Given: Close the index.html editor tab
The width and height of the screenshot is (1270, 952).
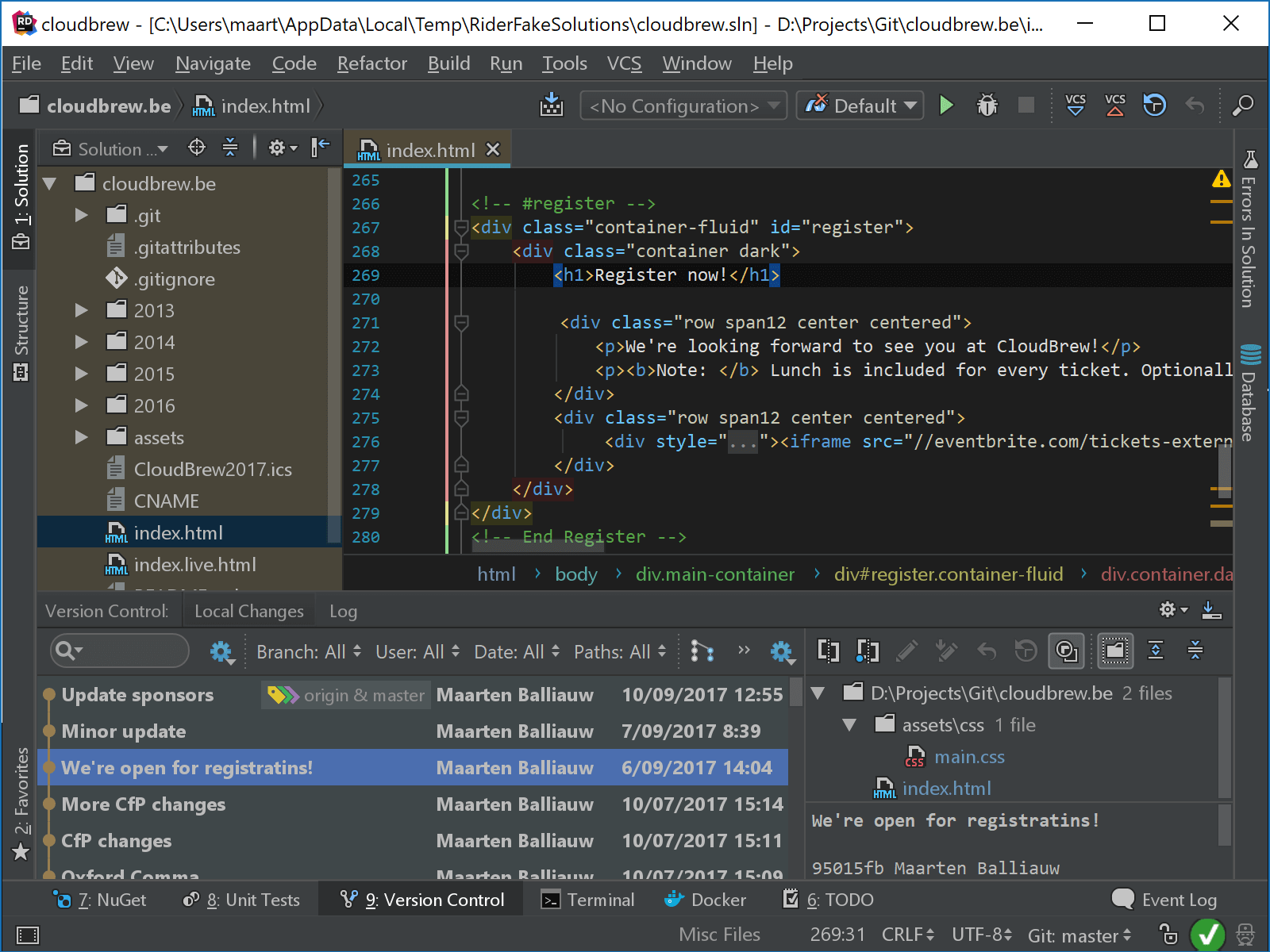Looking at the screenshot, I should 493,149.
